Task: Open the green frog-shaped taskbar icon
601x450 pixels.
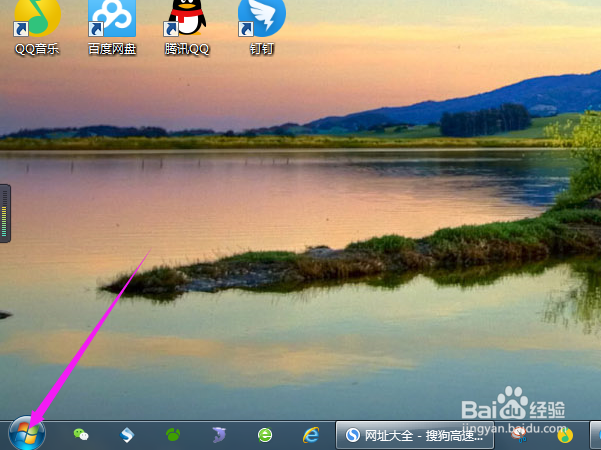Action: coord(173,434)
